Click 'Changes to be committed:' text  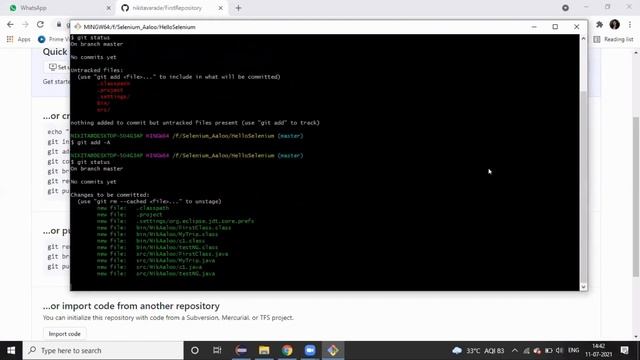pos(110,195)
